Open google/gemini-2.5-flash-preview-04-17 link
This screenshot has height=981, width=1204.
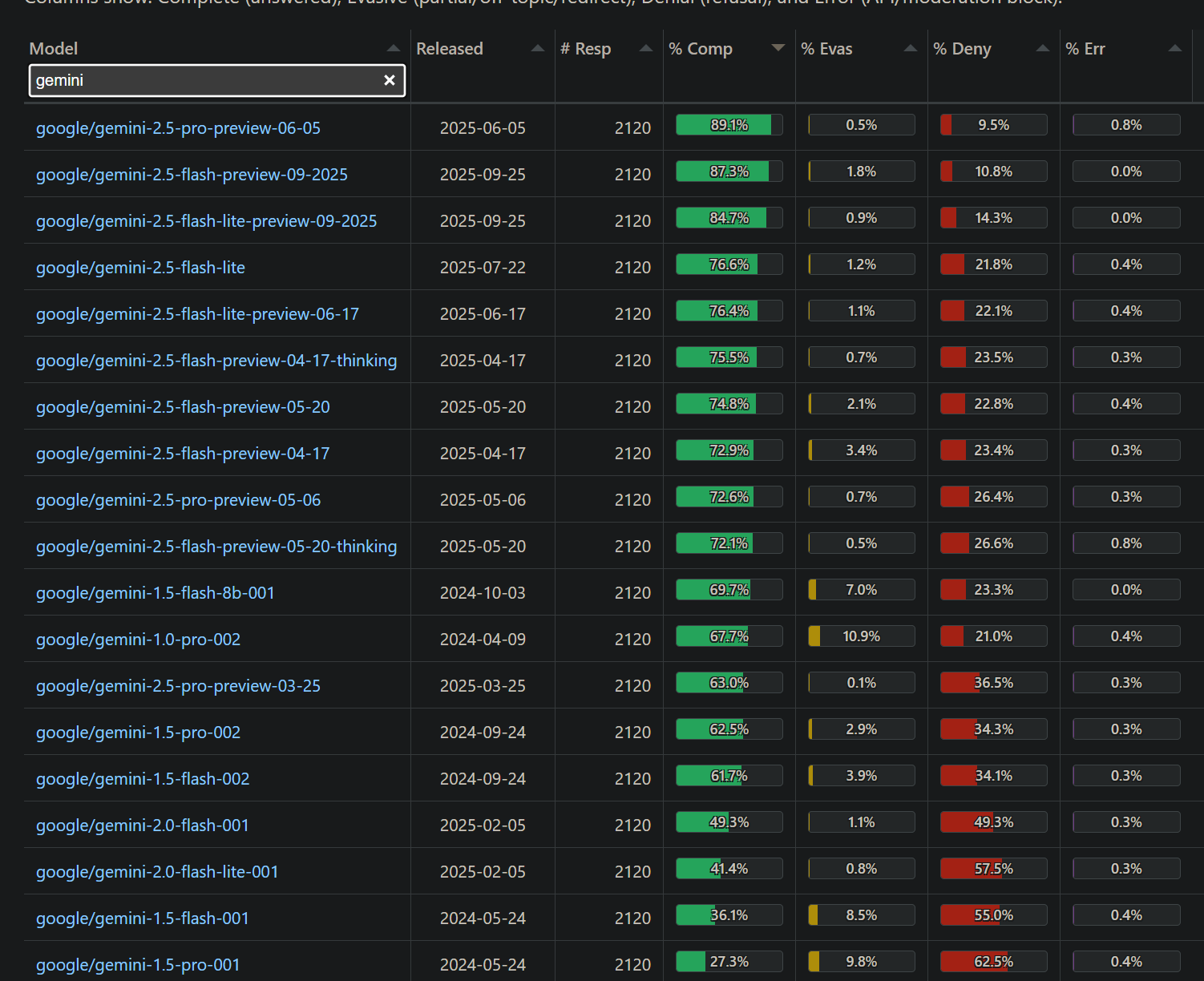pos(183,454)
